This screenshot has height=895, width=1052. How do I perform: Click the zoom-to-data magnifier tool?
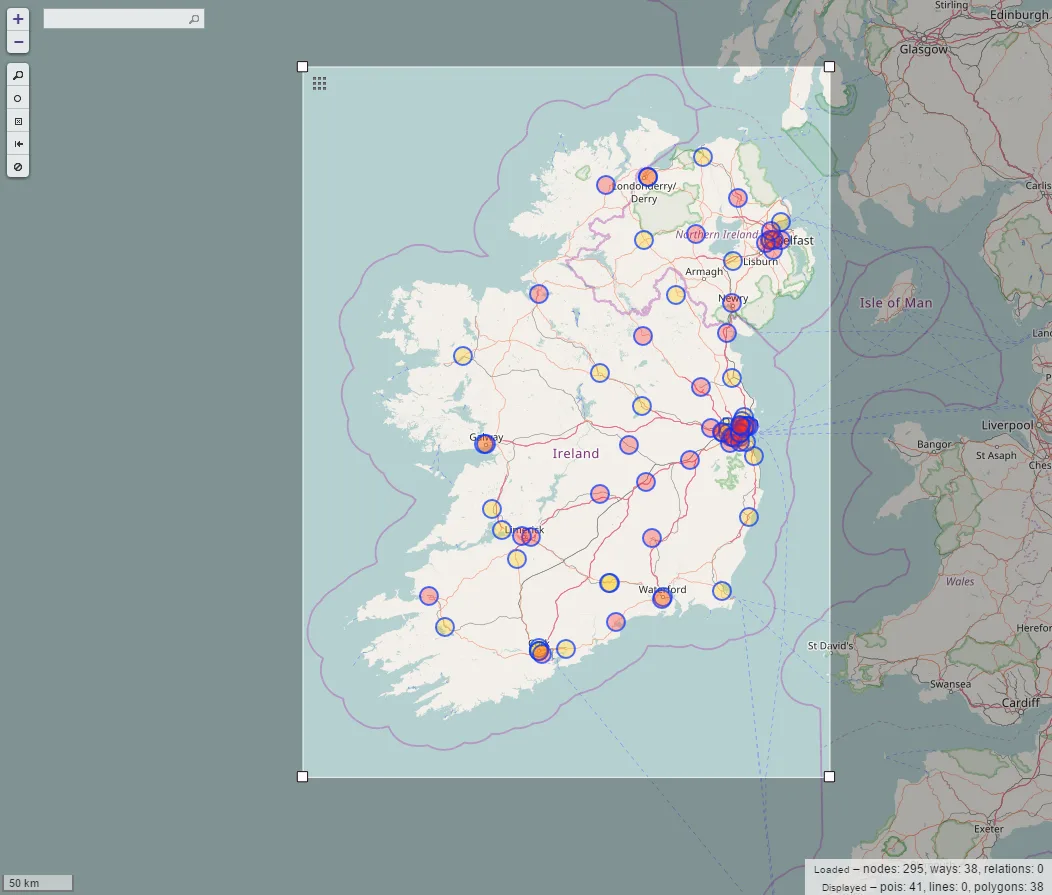point(18,75)
